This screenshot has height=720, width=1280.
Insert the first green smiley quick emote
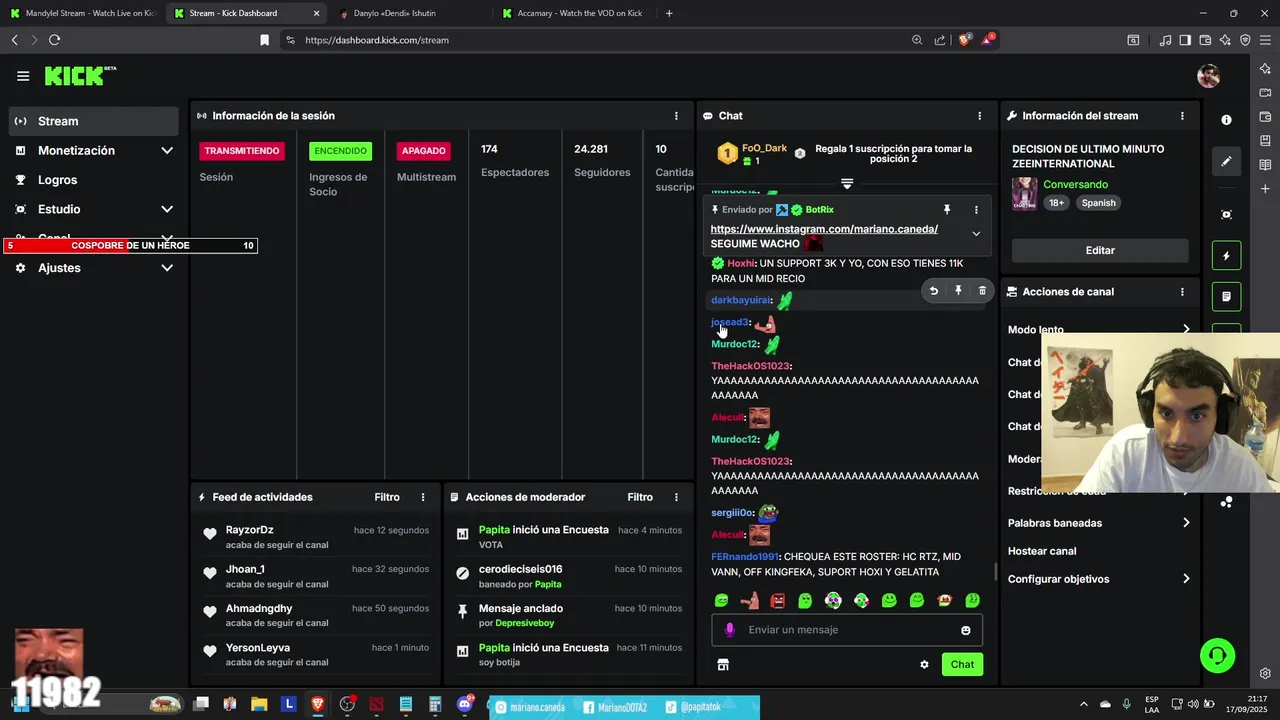click(721, 601)
